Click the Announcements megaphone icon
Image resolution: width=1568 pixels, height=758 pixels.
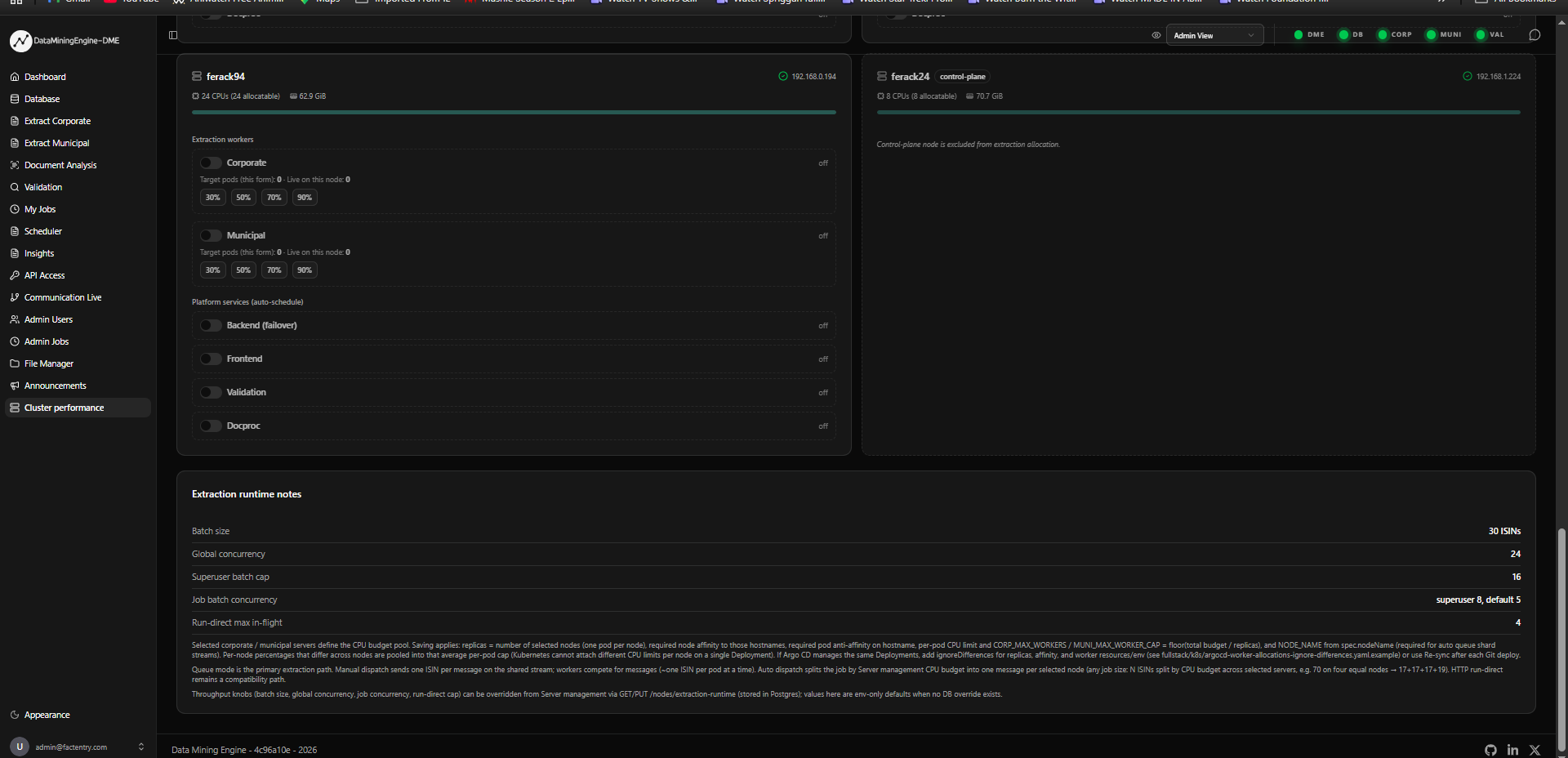[x=15, y=386]
